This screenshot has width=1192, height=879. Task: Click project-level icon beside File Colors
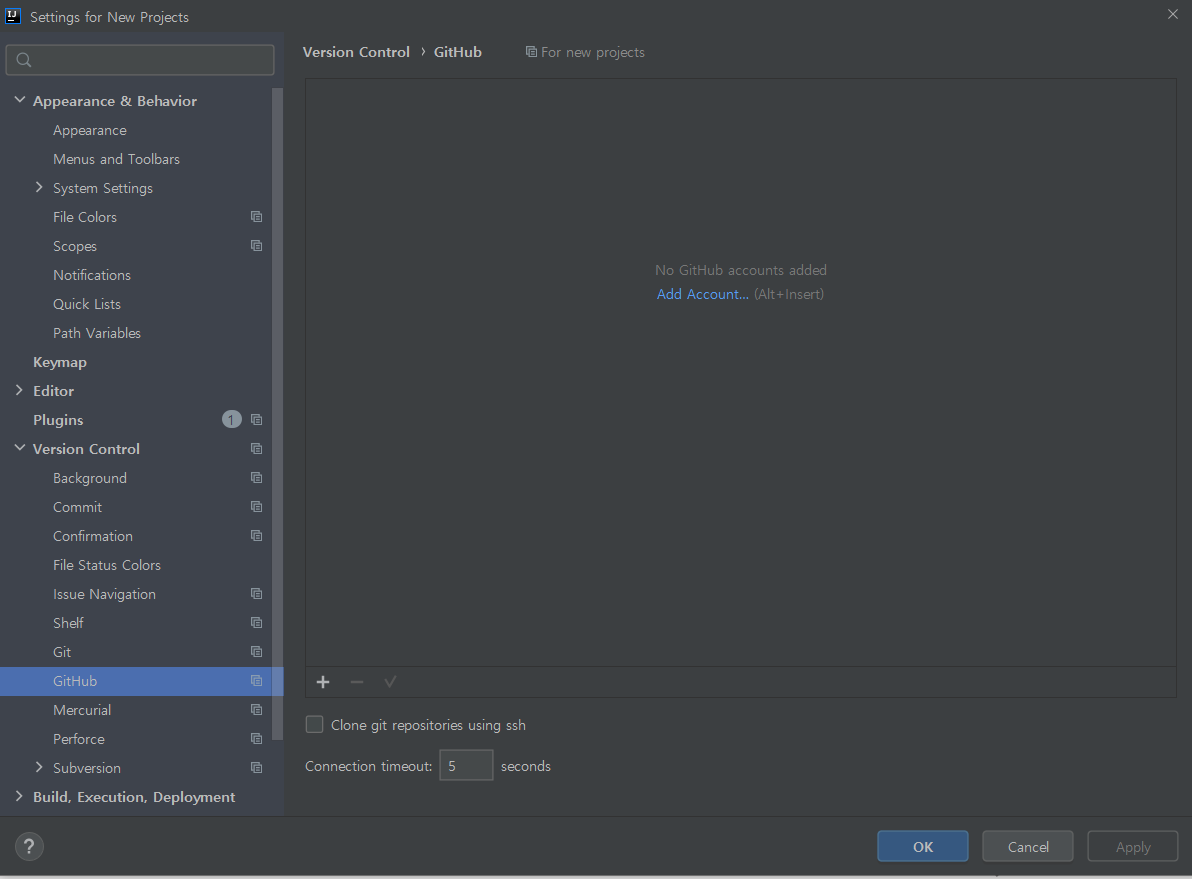coord(256,217)
